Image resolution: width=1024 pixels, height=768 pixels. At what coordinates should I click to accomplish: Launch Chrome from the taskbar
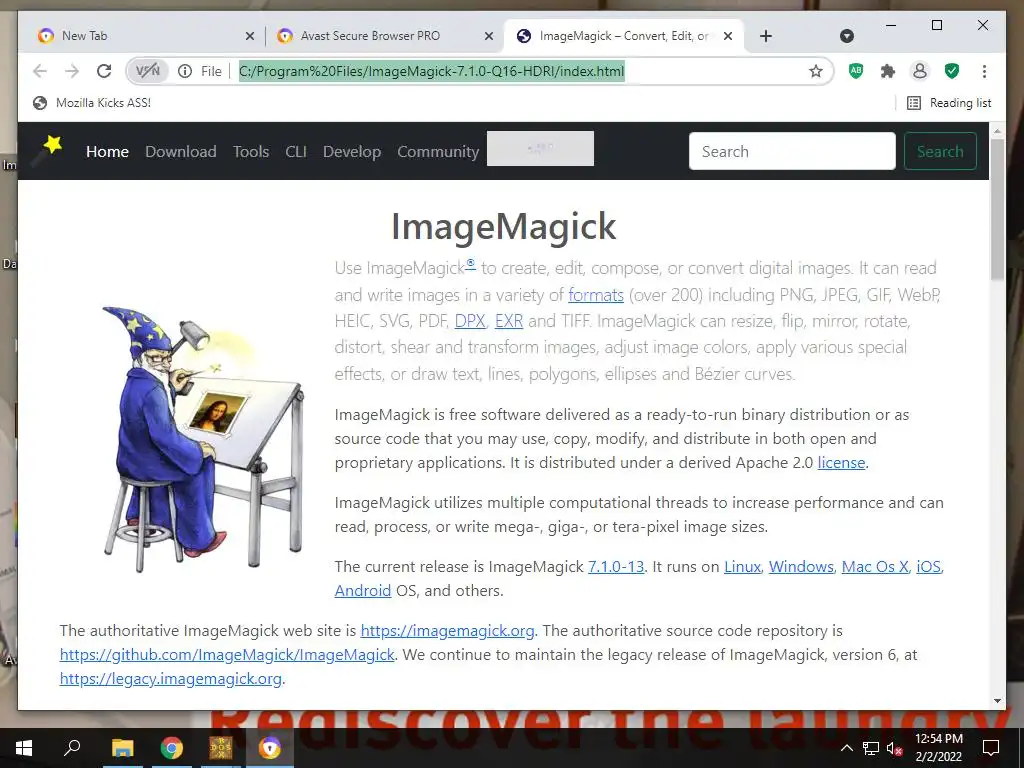pos(172,748)
